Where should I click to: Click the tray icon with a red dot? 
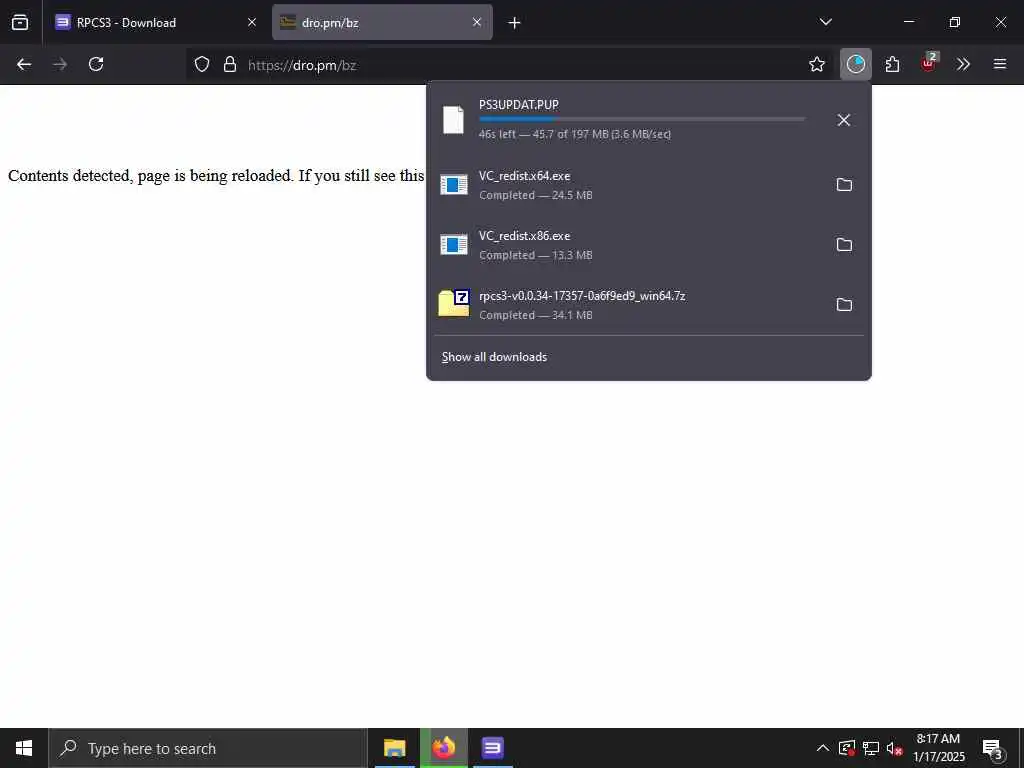pos(847,748)
